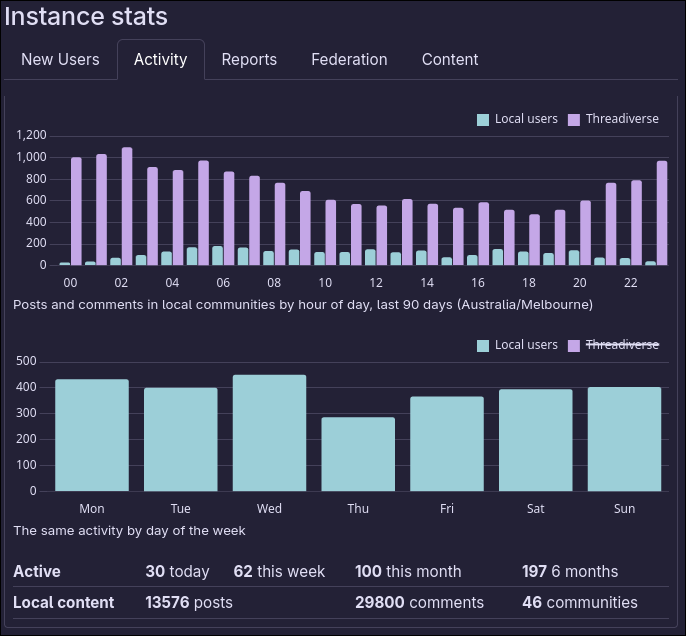Click the '62 this week' stat
The image size is (686, 636).
click(279, 572)
